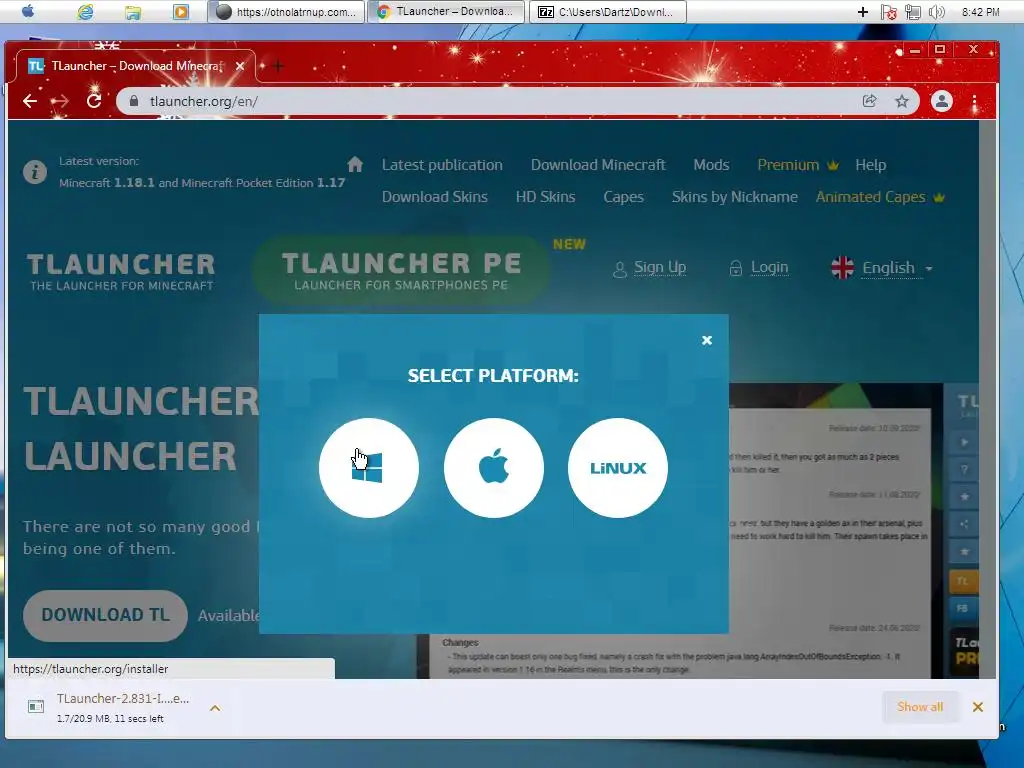
Task: Open Latest publication menu item
Action: point(442,165)
